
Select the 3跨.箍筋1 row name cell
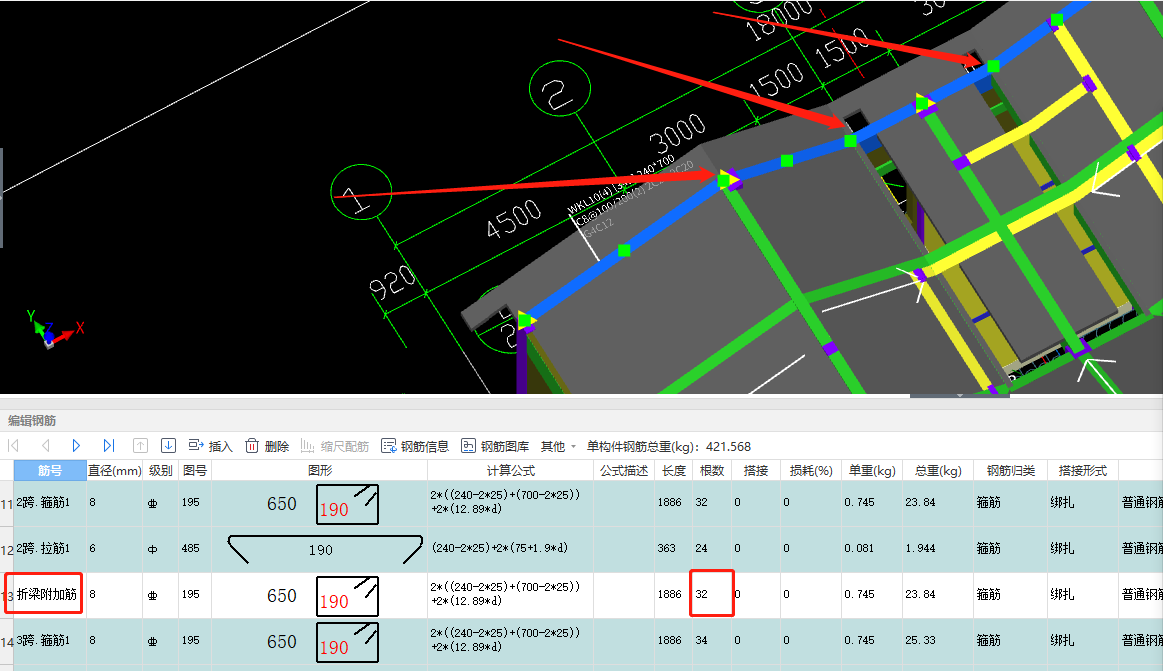50,641
